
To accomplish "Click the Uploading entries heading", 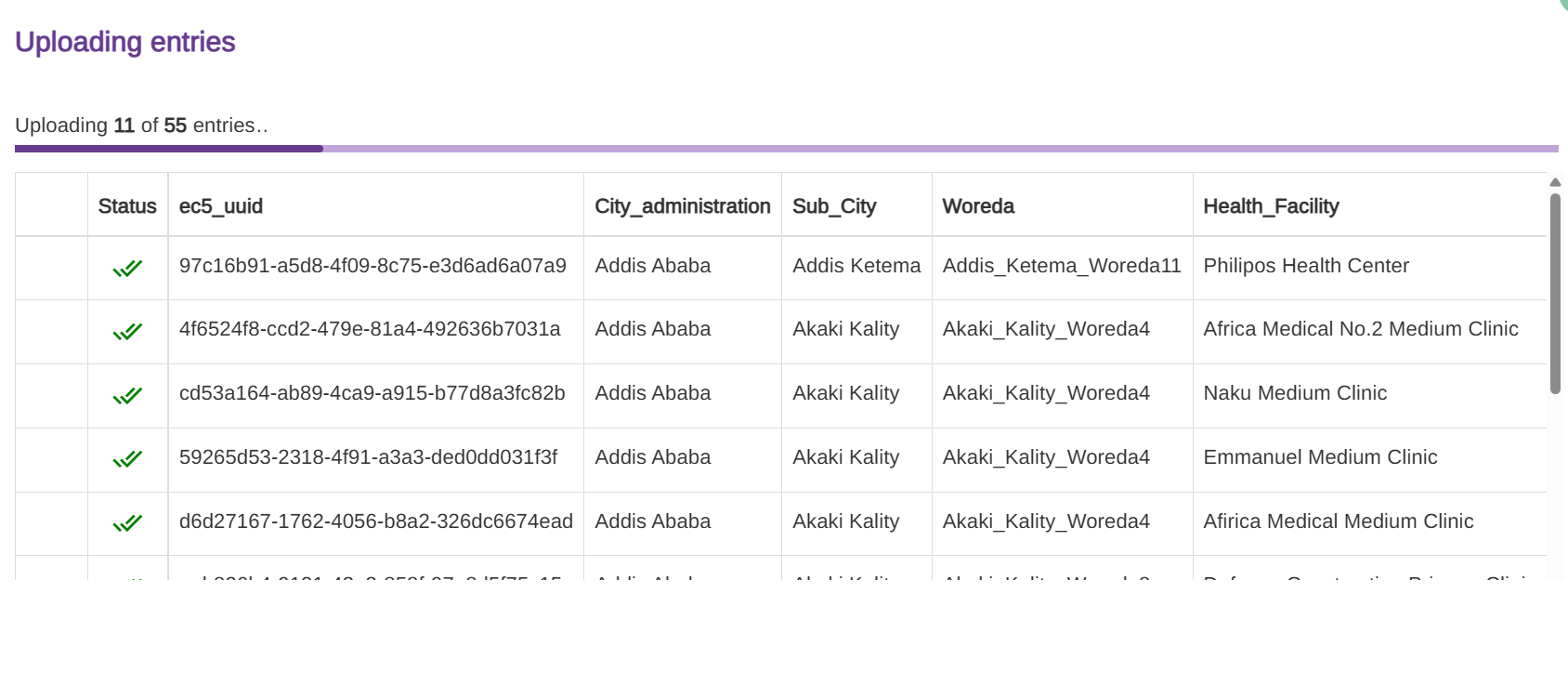I will point(125,42).
